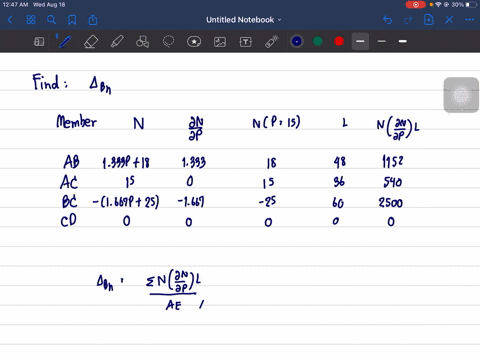
Task: Choose the thick white stroke thickness
Action: (x=403, y=41)
